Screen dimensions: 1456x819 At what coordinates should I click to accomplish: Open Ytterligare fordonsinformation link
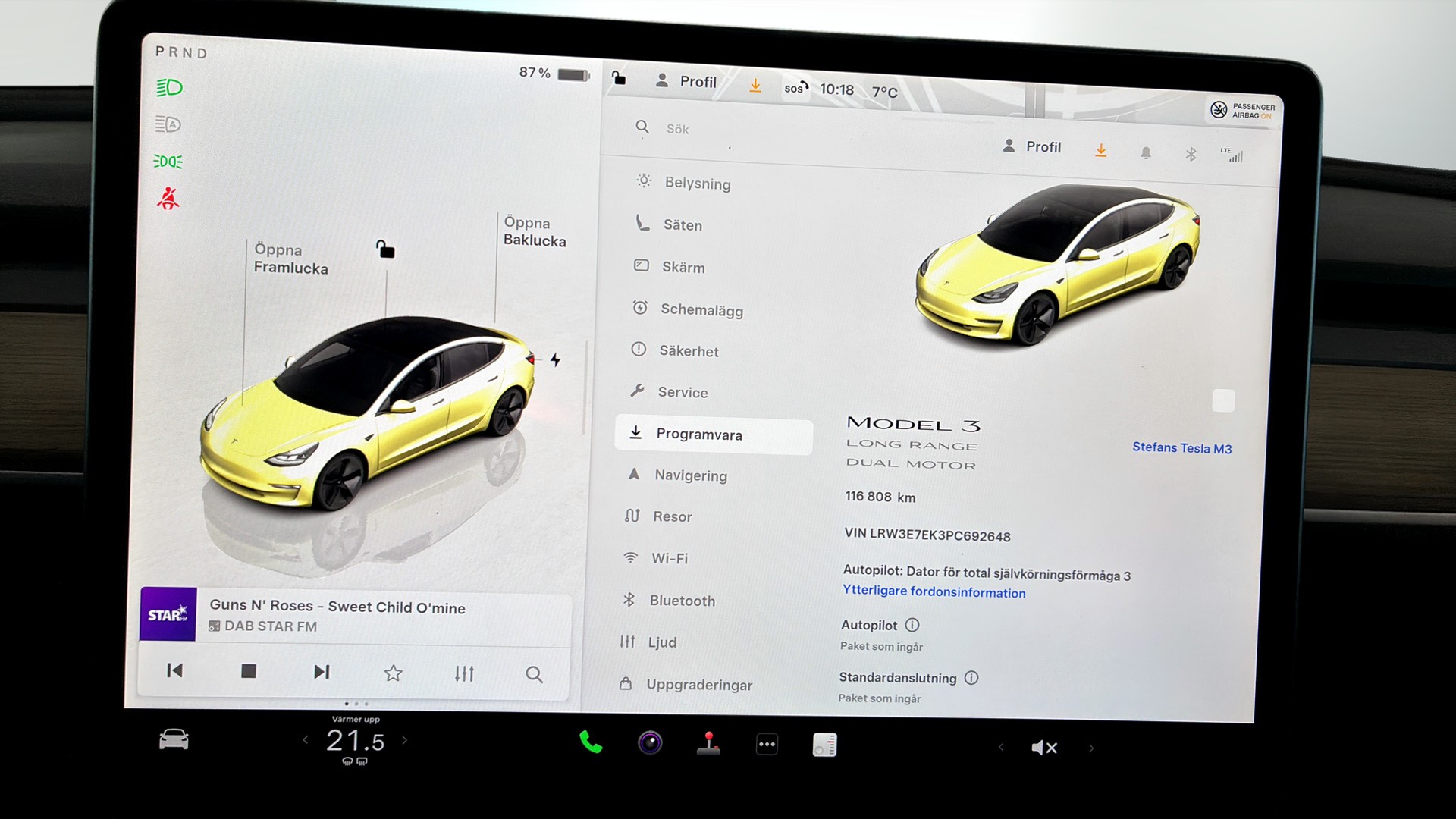[x=934, y=592]
